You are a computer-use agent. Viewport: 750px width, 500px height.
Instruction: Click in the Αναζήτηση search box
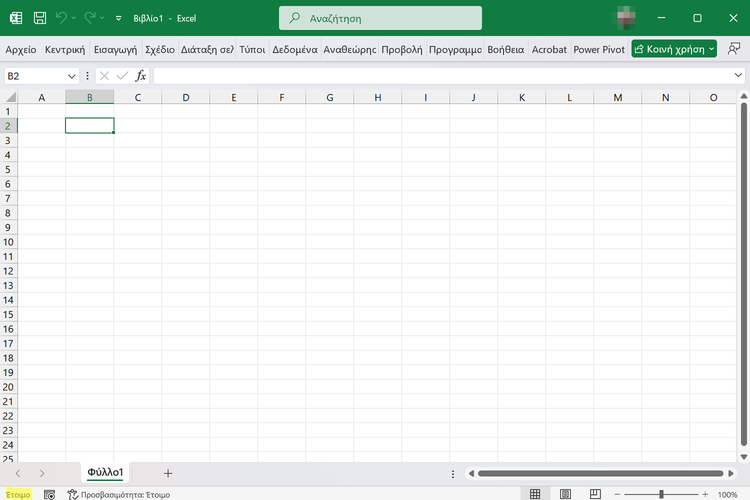tap(380, 18)
